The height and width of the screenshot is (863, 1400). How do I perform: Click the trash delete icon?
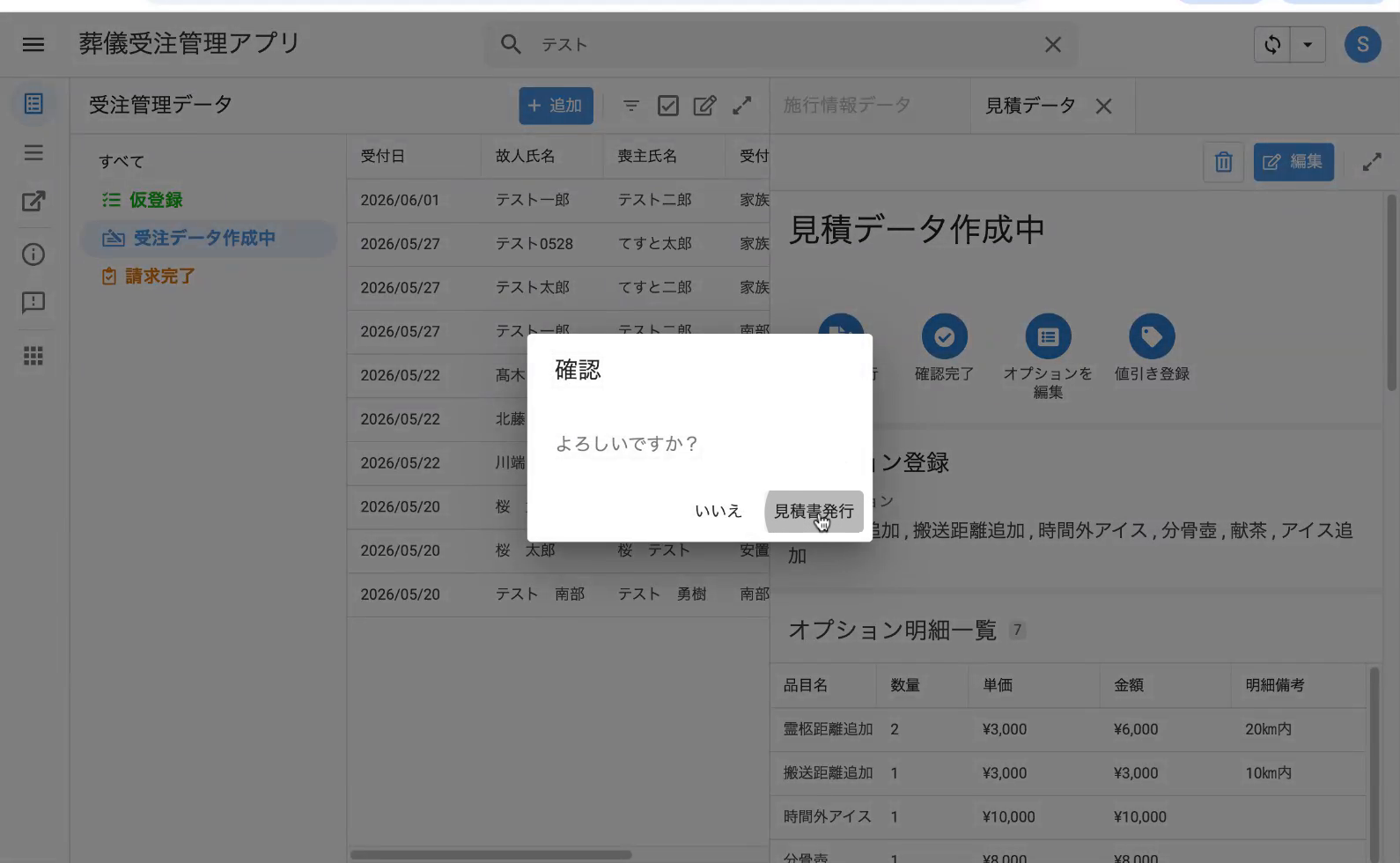tap(1223, 162)
